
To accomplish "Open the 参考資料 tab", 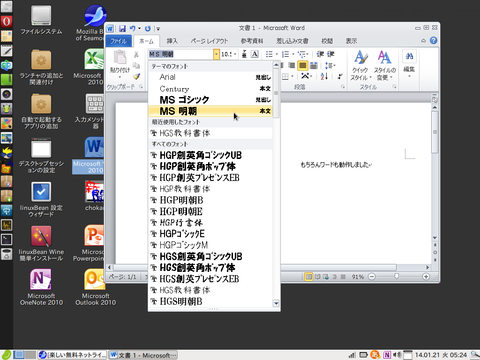I will (252, 41).
